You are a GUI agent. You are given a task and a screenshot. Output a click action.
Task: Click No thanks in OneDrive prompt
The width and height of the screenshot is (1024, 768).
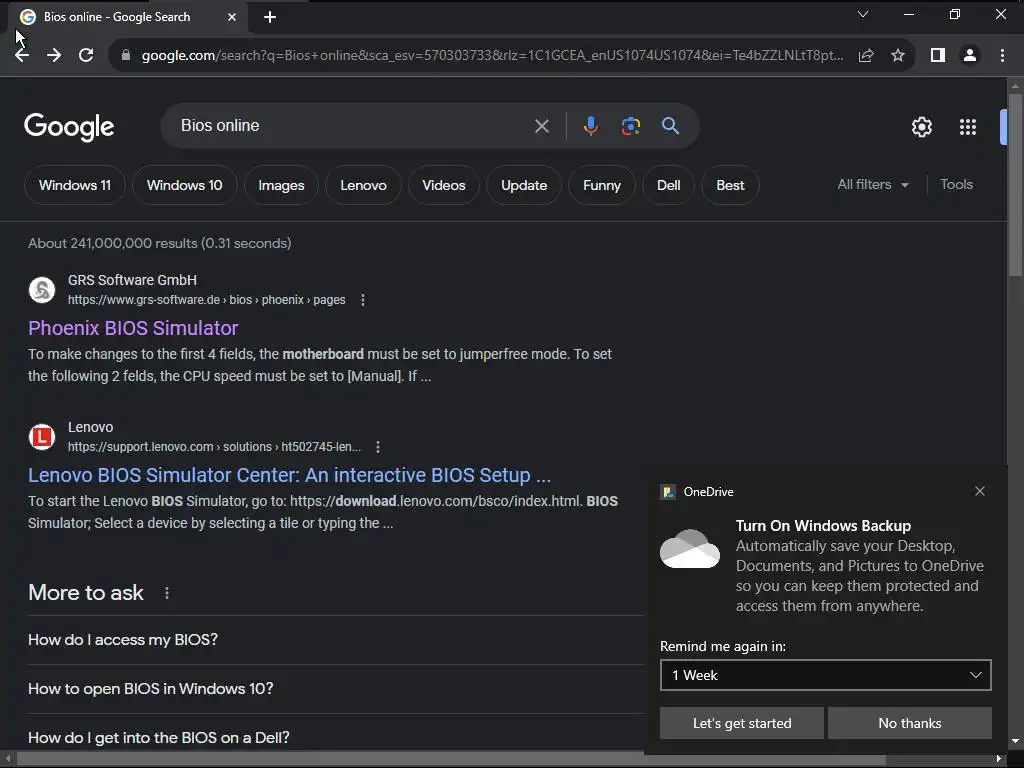click(910, 723)
